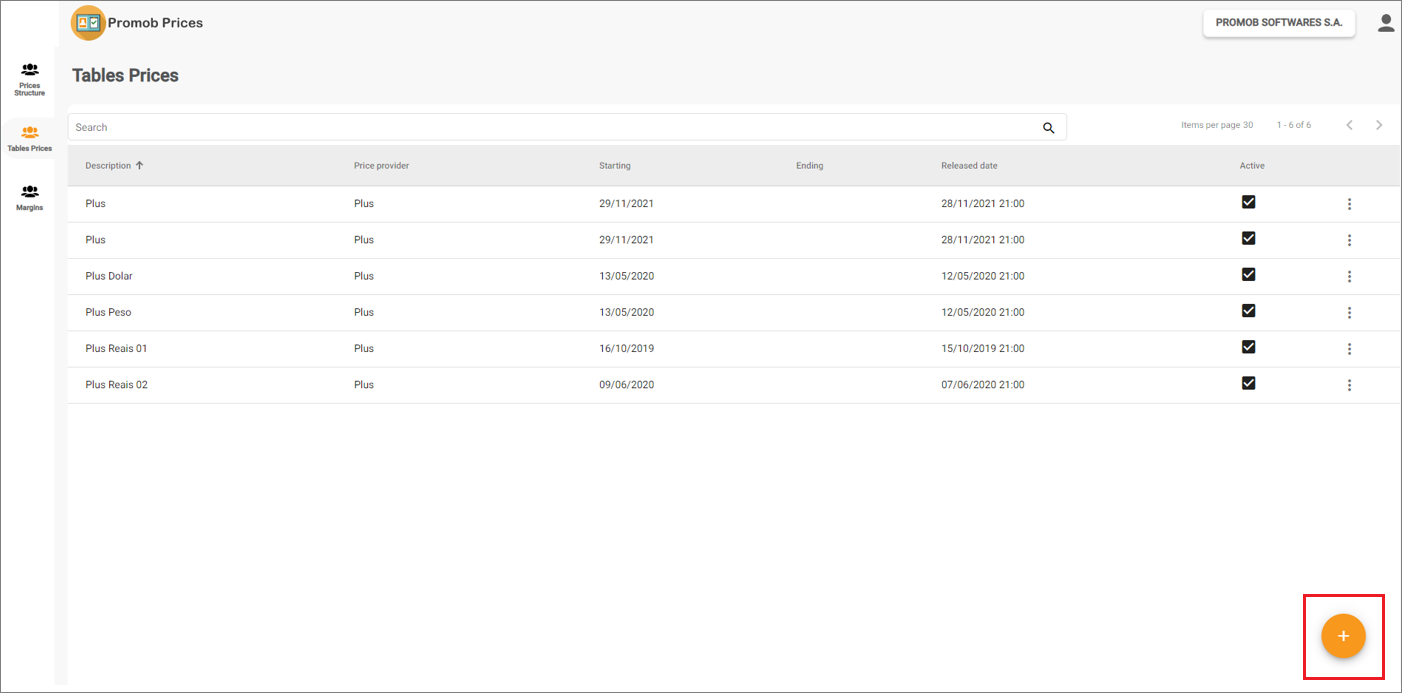The image size is (1402, 693).
Task: Click the Promob Prices title text
Action: coord(155,23)
